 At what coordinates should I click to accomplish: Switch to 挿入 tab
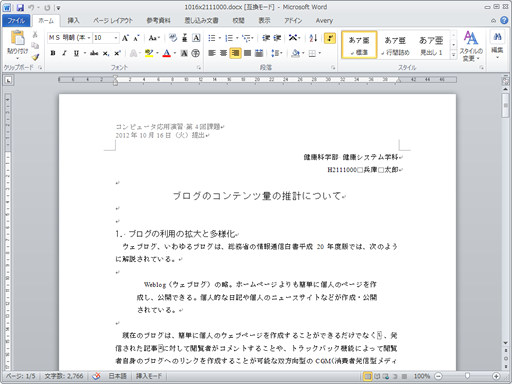73,21
